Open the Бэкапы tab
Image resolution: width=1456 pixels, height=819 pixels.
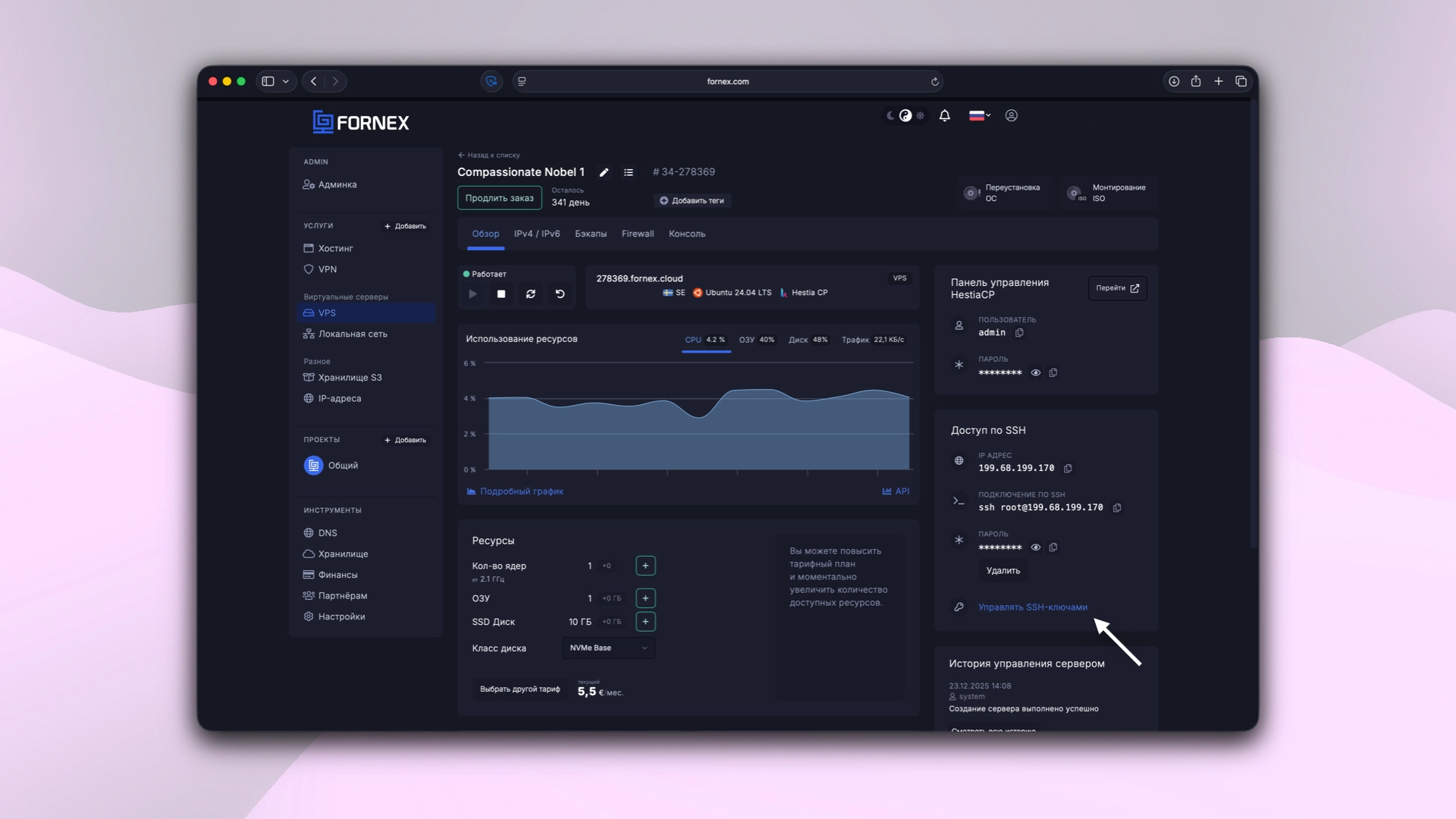(591, 234)
